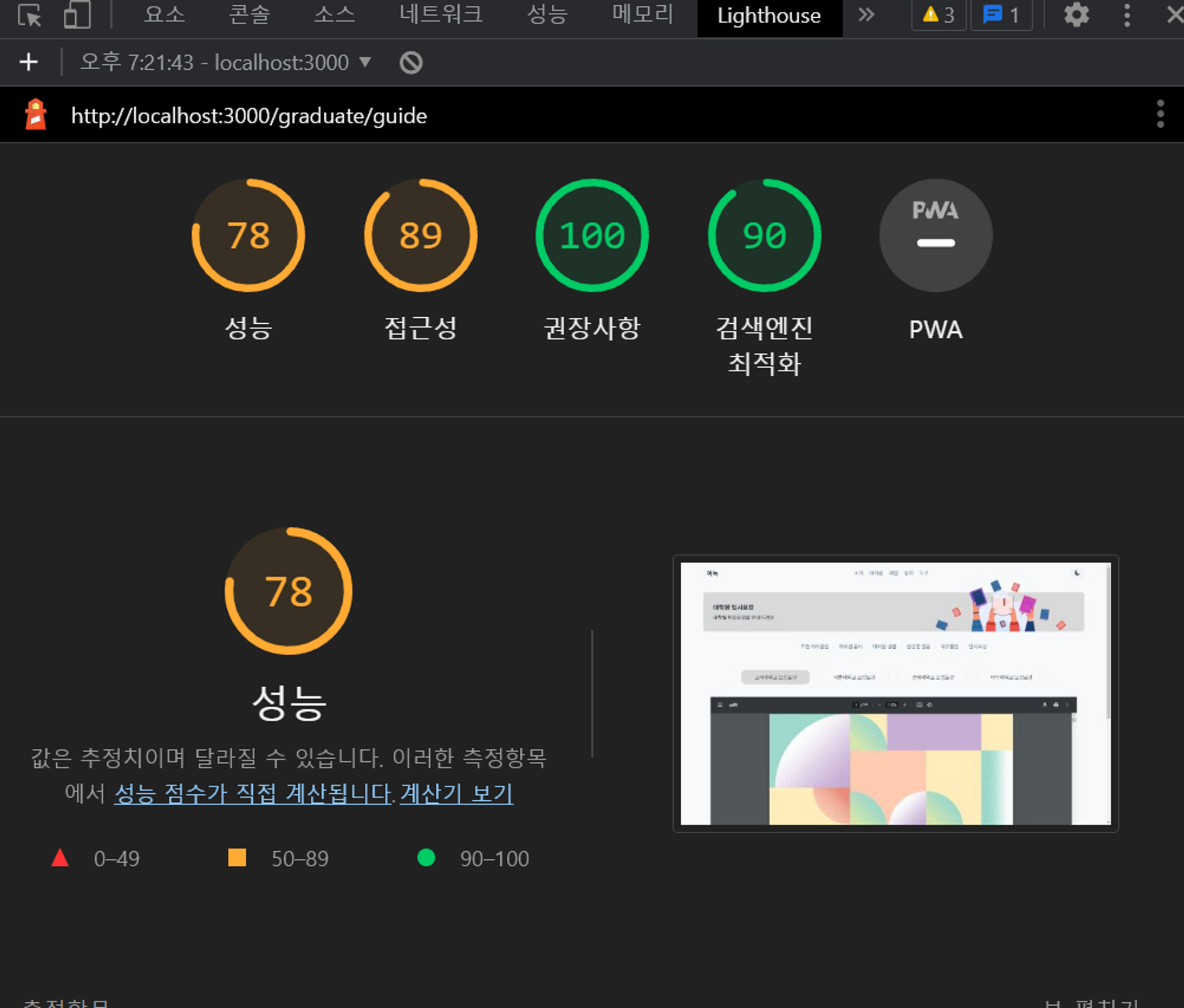
Task: Switch to the 네트워크 tab
Action: [x=440, y=15]
